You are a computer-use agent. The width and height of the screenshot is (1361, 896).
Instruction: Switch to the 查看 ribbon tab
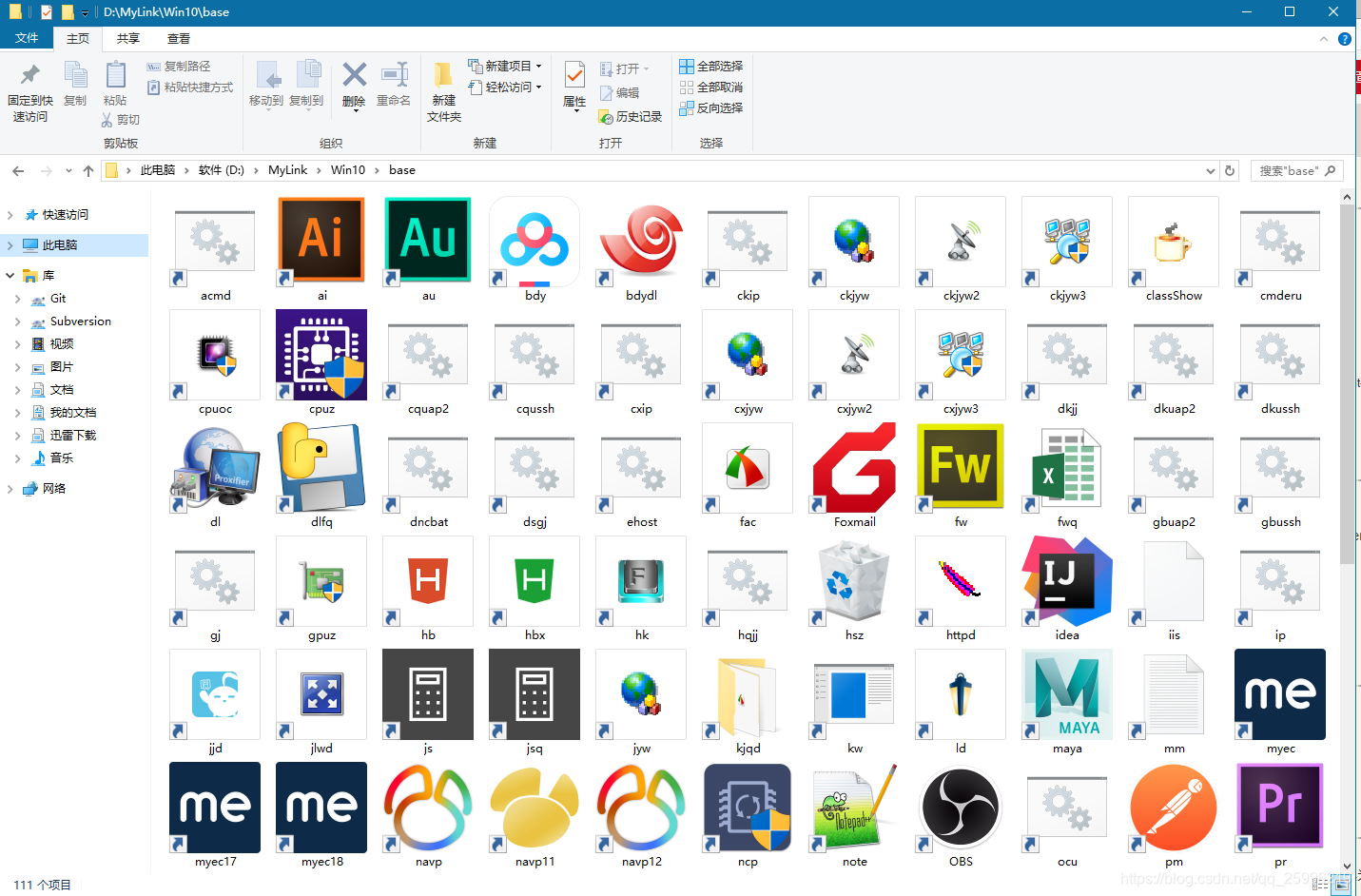click(x=179, y=39)
